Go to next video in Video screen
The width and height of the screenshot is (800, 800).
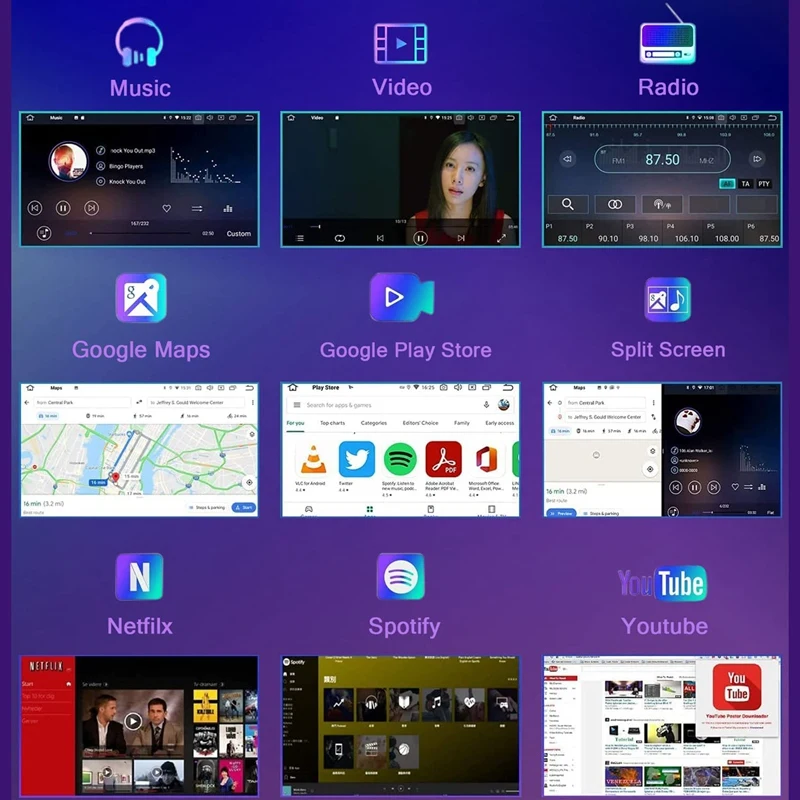click(461, 238)
